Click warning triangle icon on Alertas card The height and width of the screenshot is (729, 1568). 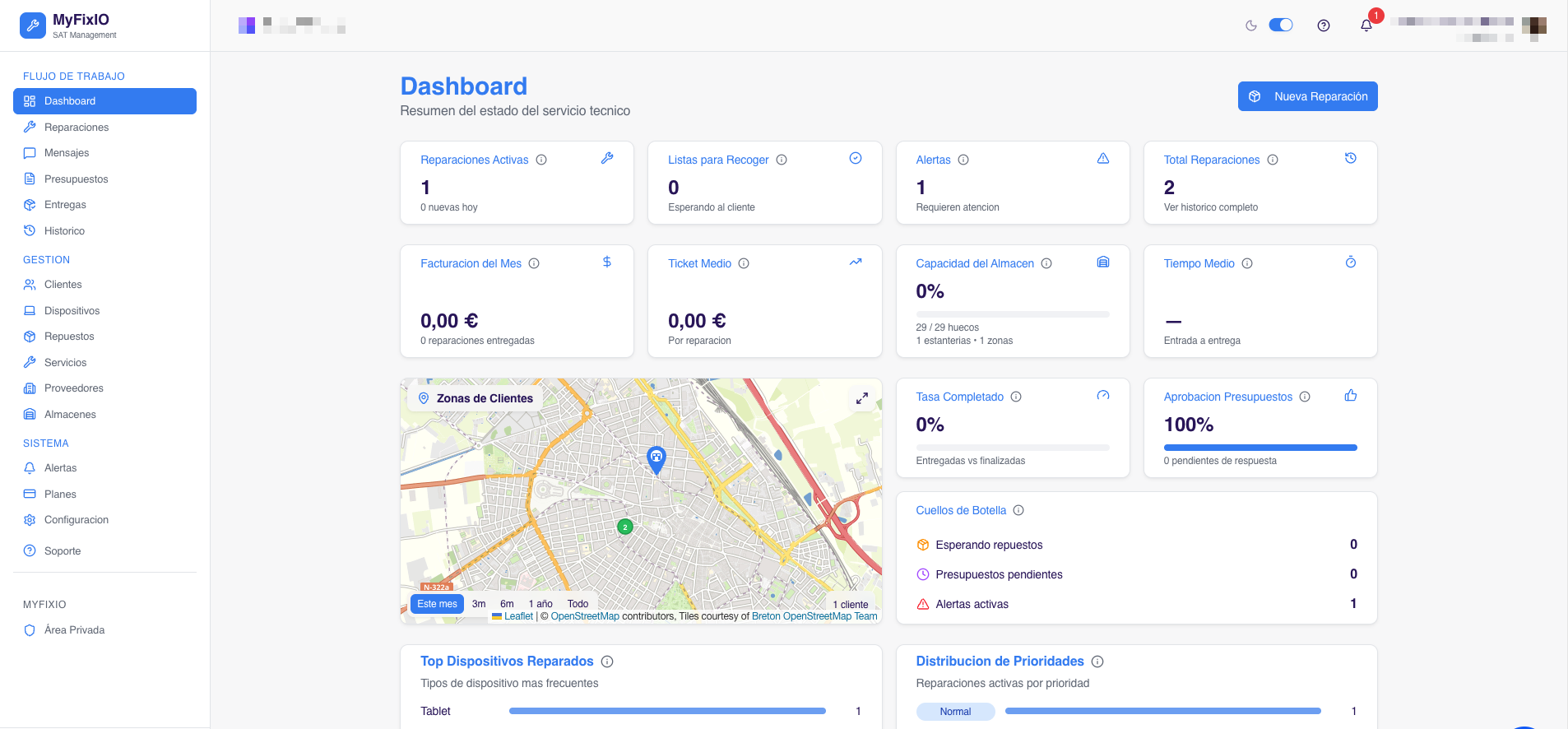[1103, 158]
